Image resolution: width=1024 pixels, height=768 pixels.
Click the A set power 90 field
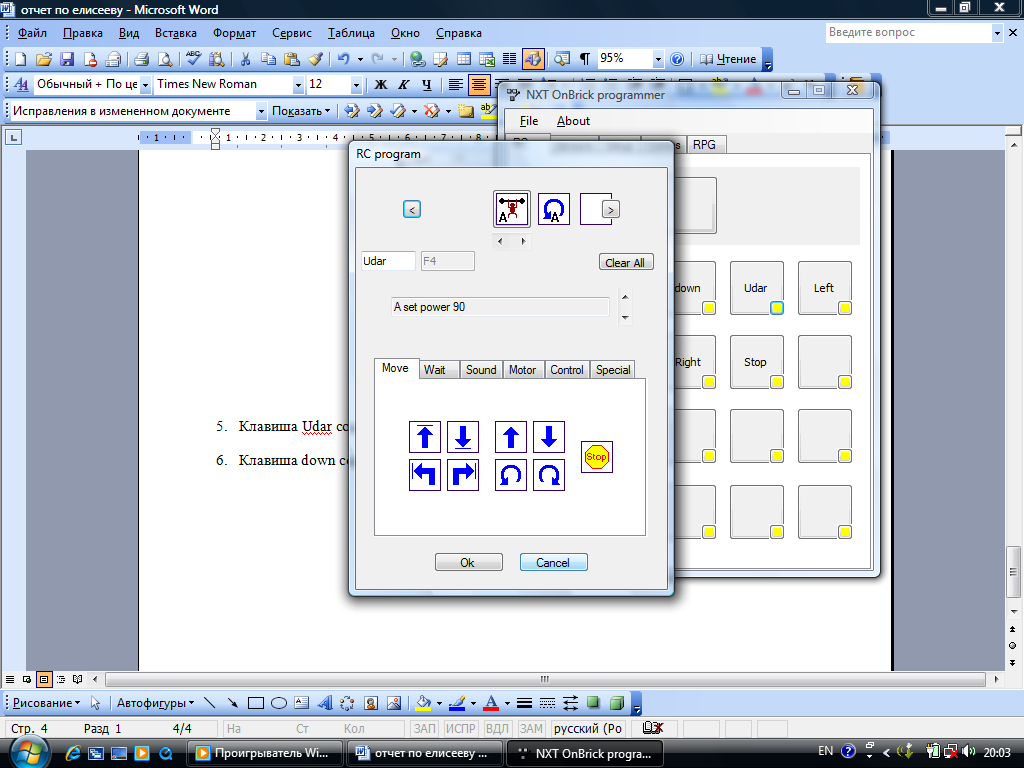coord(500,307)
